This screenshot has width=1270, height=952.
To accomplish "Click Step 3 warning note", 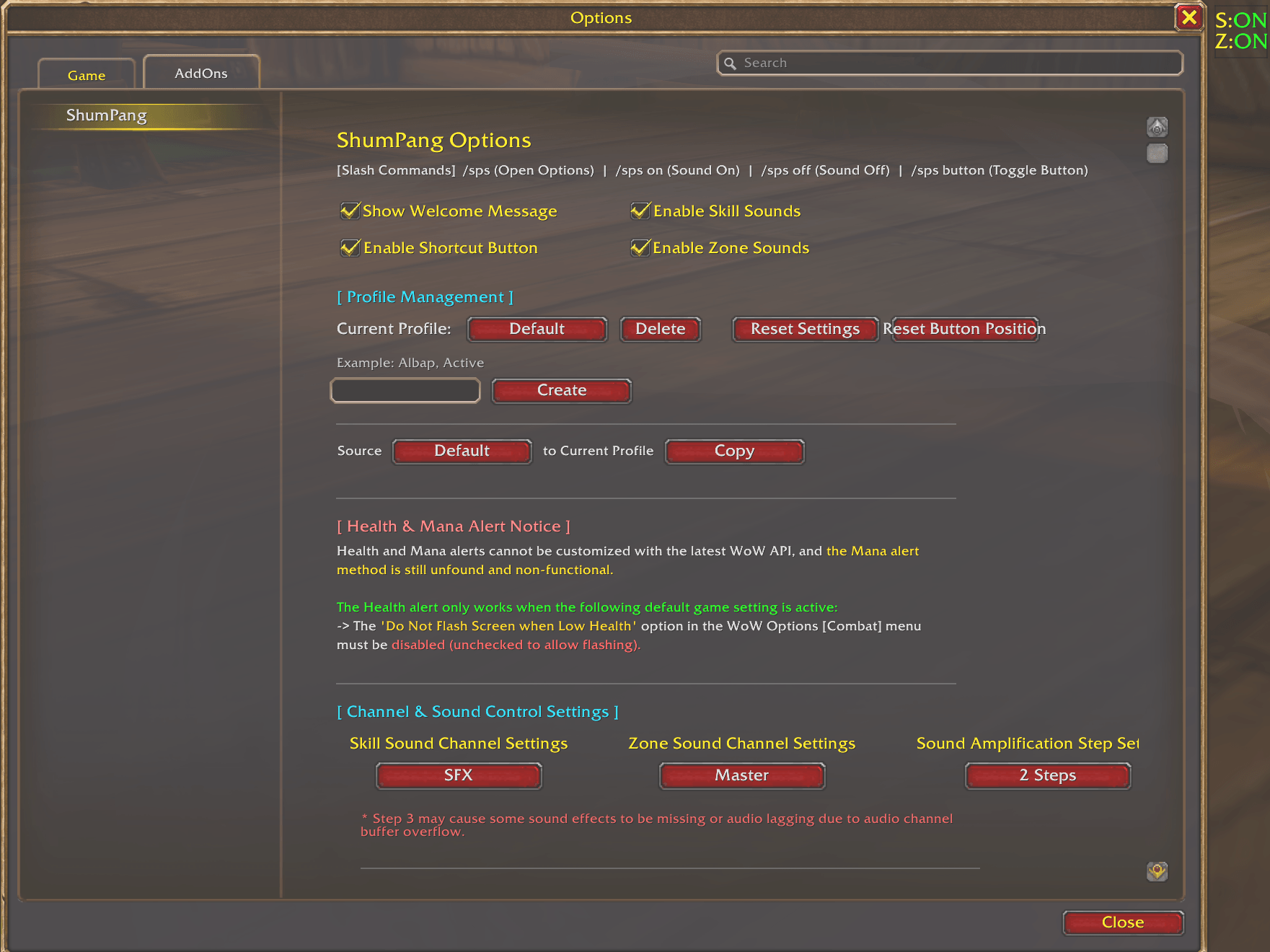I will [656, 825].
